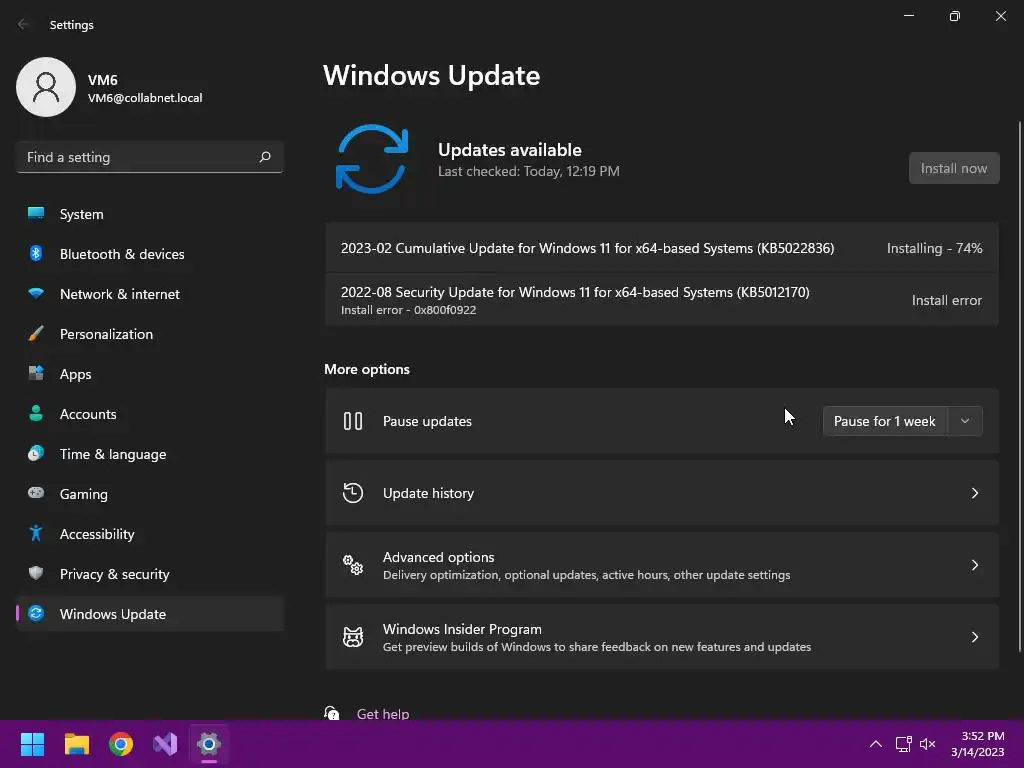The image size is (1024, 768).
Task: Open Update history via its chevron
Action: (974, 493)
